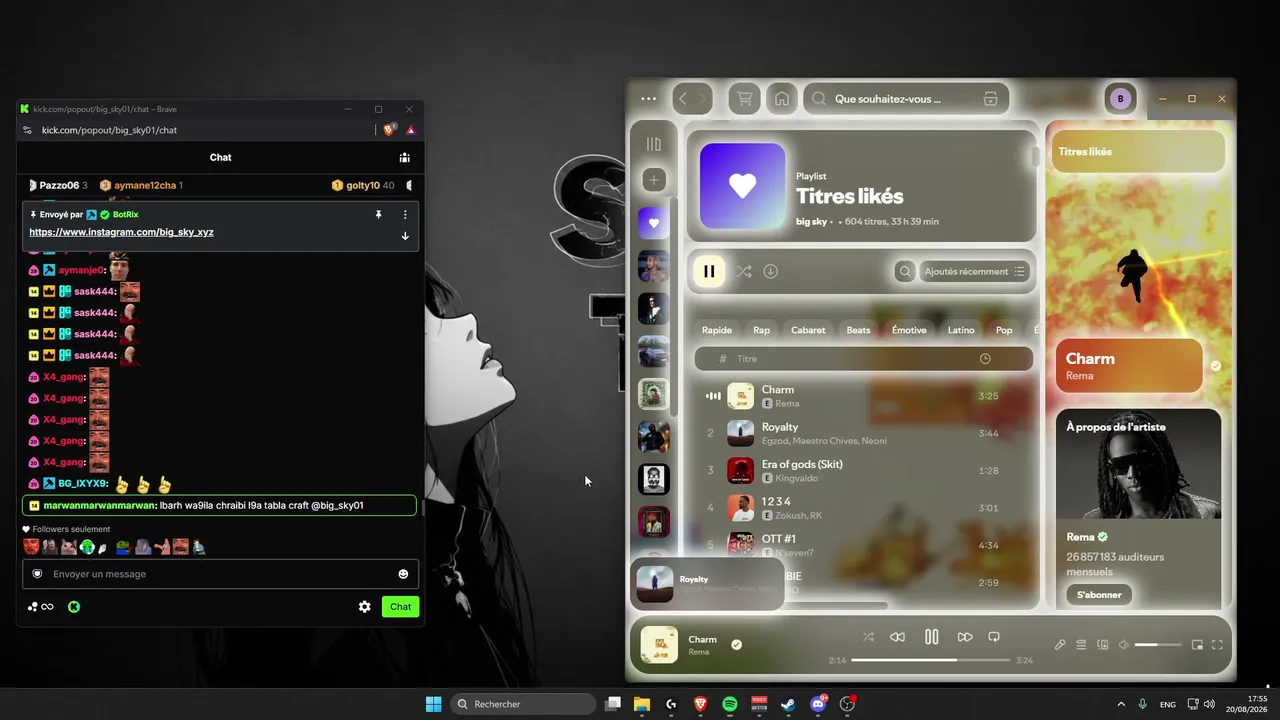The width and height of the screenshot is (1280, 720).
Task: Open Windows Start menu
Action: (x=433, y=704)
